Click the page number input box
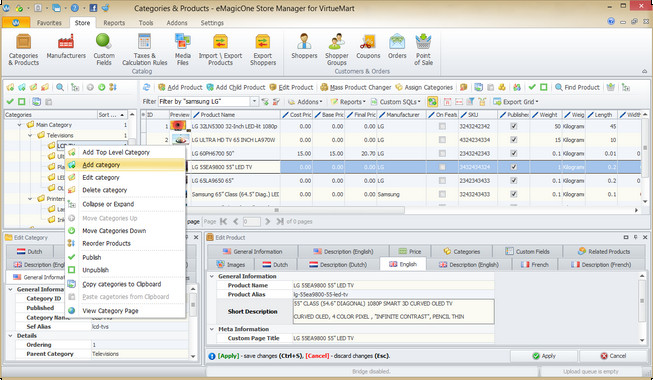The width and height of the screenshot is (653, 380). 252,222
